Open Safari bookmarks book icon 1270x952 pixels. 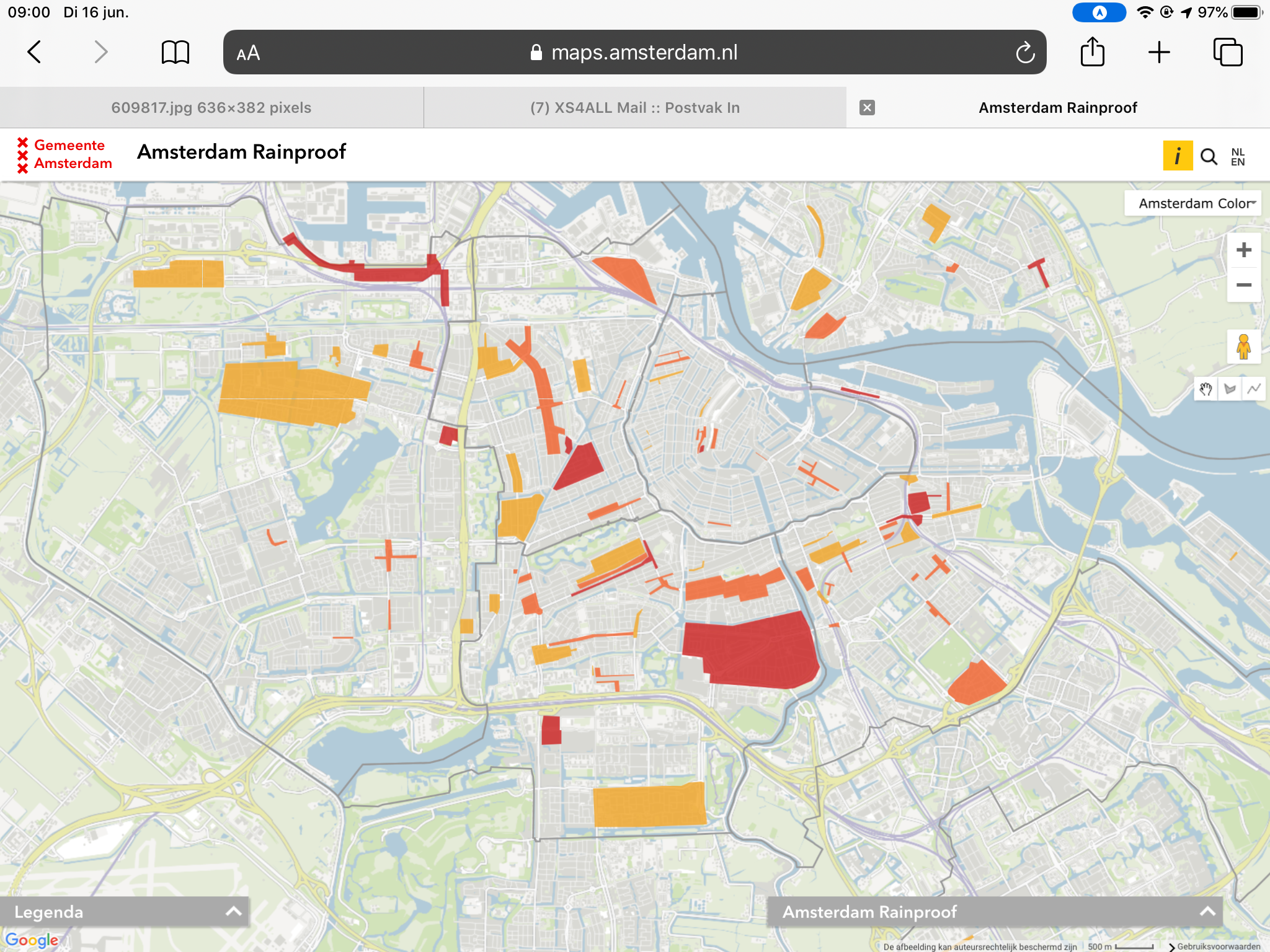click(175, 52)
